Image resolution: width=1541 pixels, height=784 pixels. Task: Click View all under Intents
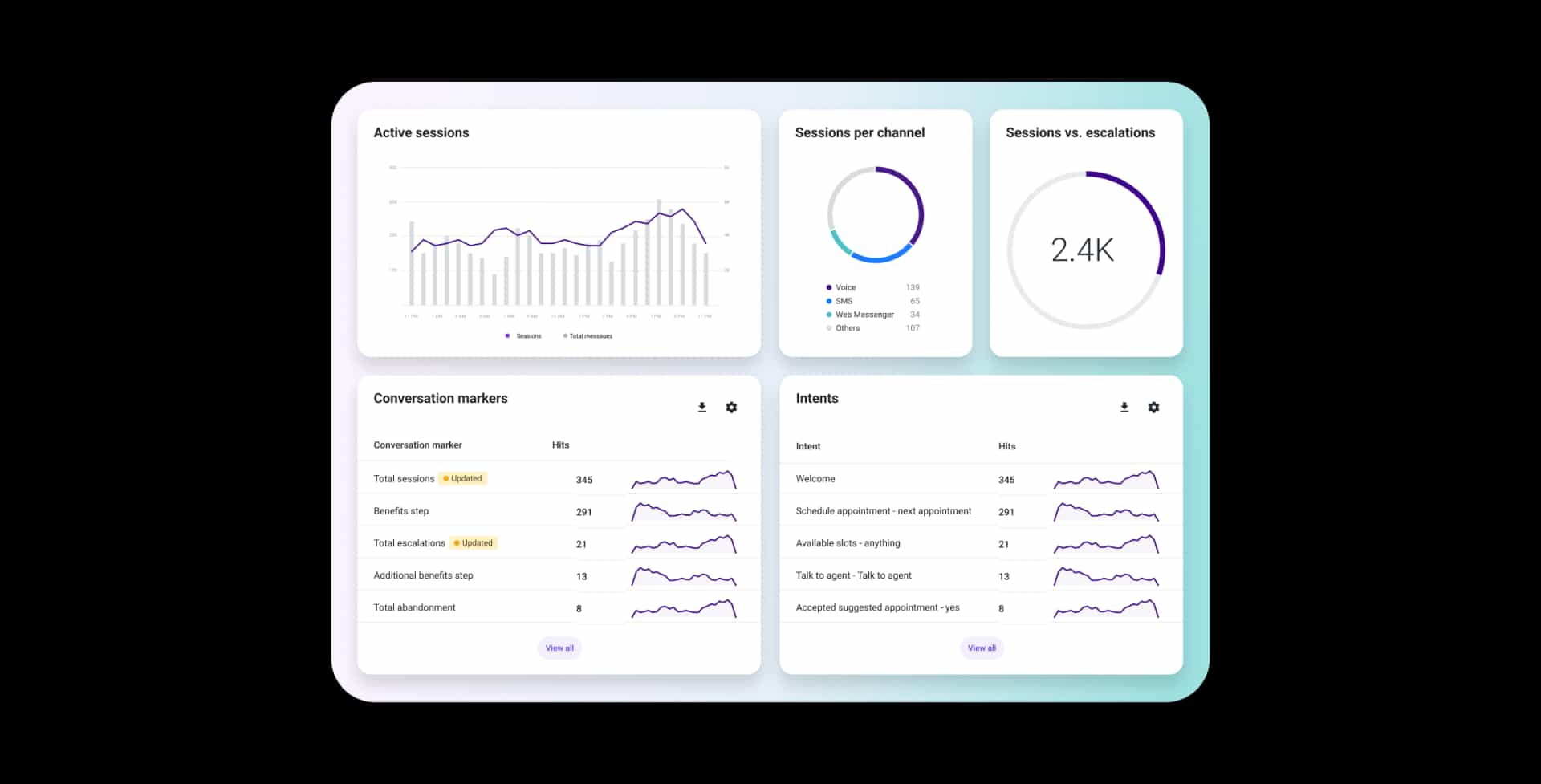982,648
